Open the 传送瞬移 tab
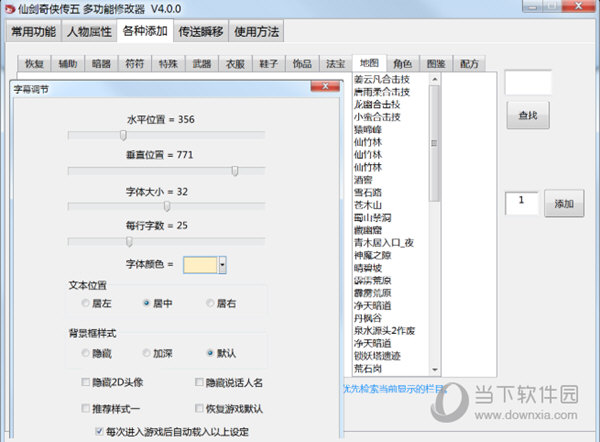Image resolution: width=600 pixels, height=442 pixels. (201, 31)
